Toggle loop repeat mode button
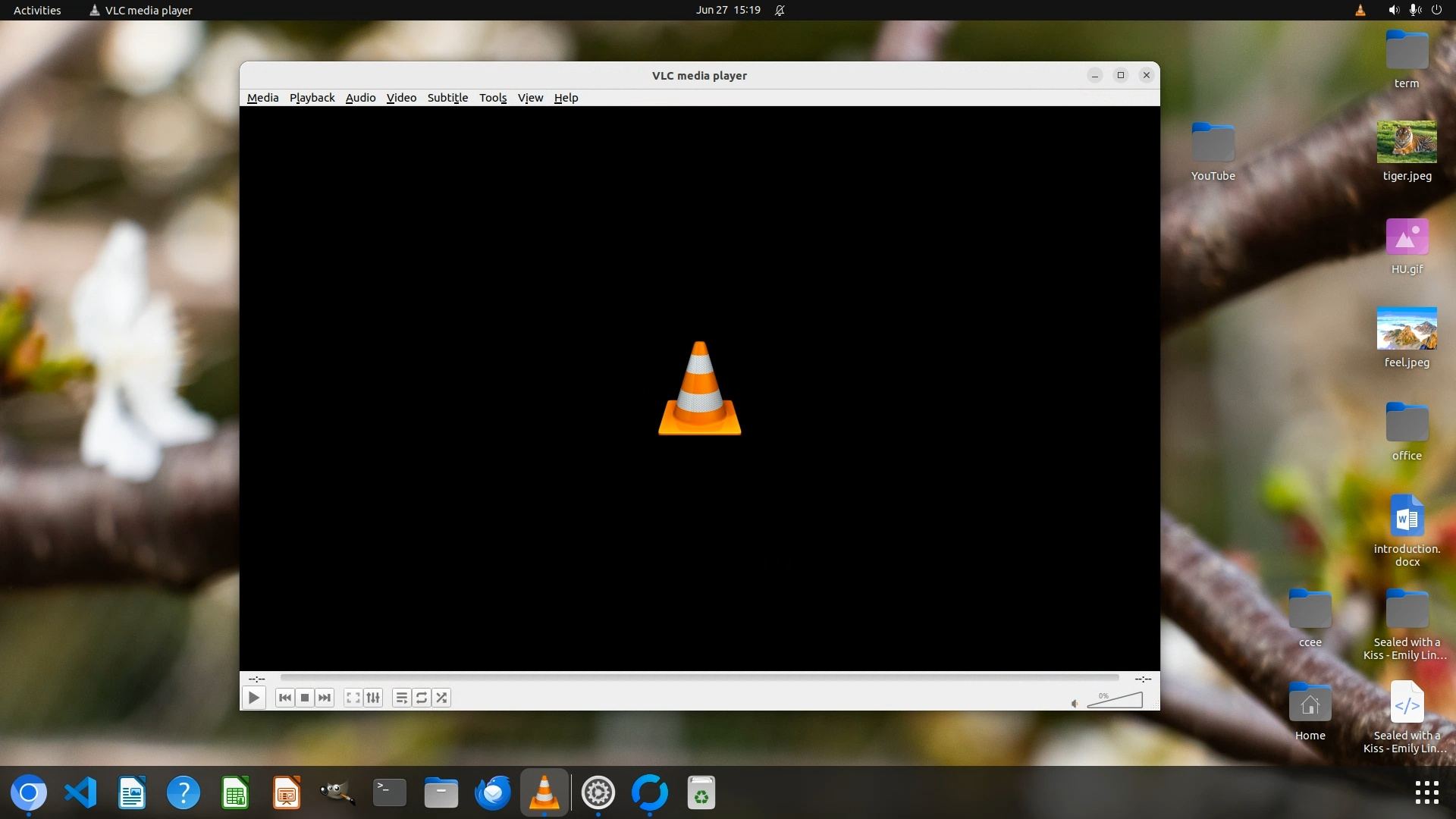This screenshot has height=819, width=1456. click(x=422, y=698)
